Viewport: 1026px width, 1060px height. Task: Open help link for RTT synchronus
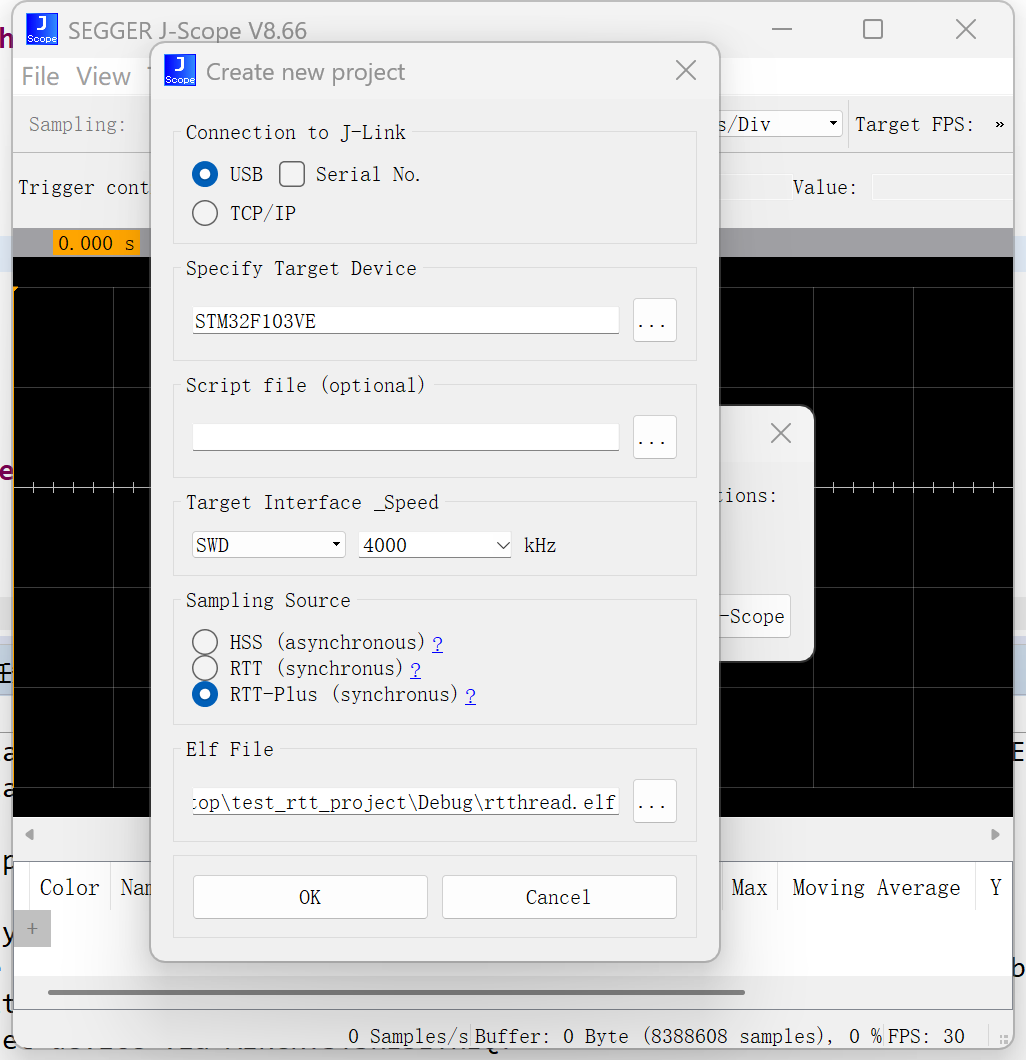(415, 670)
